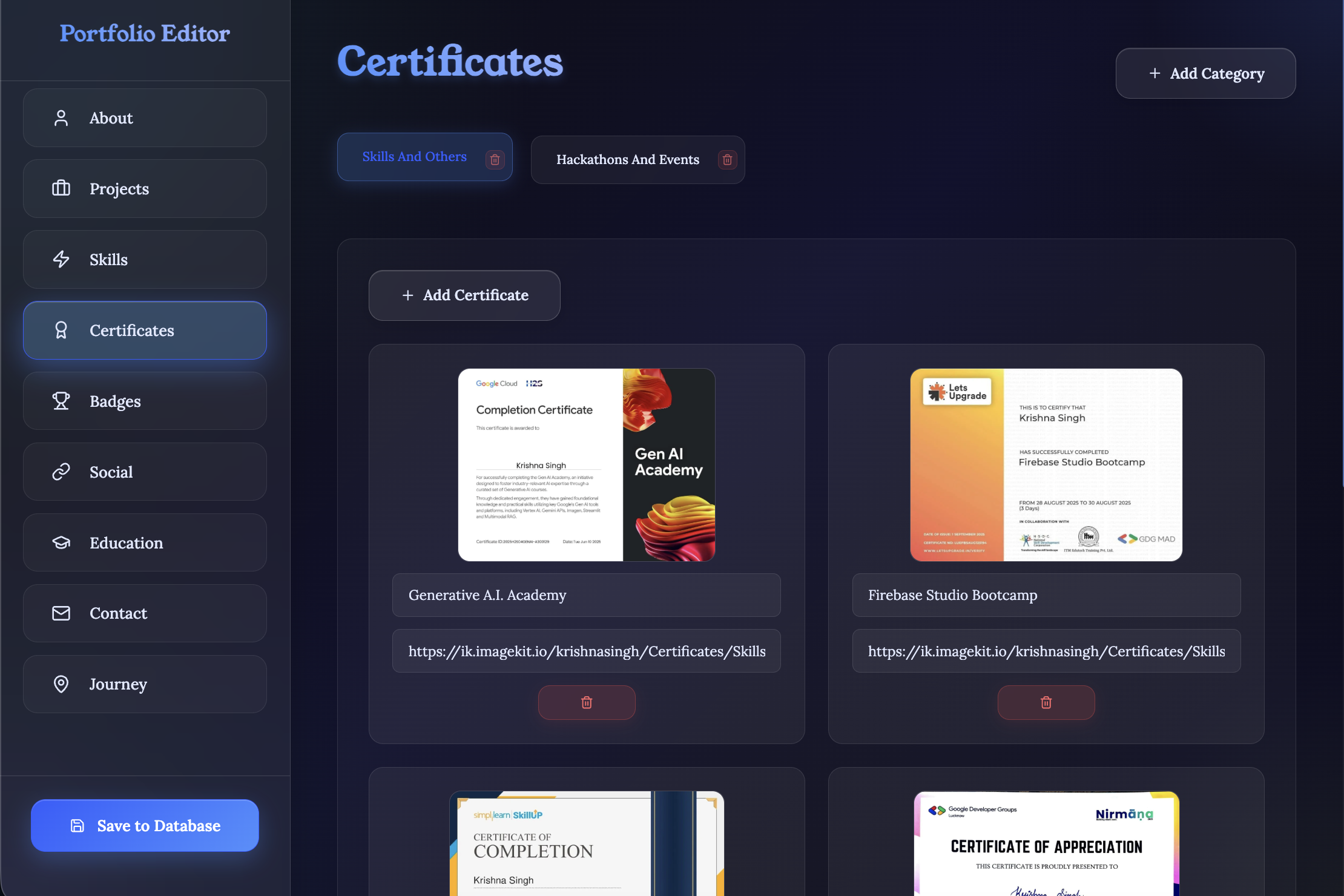Open the About section
The height and width of the screenshot is (896, 1344).
click(x=145, y=118)
